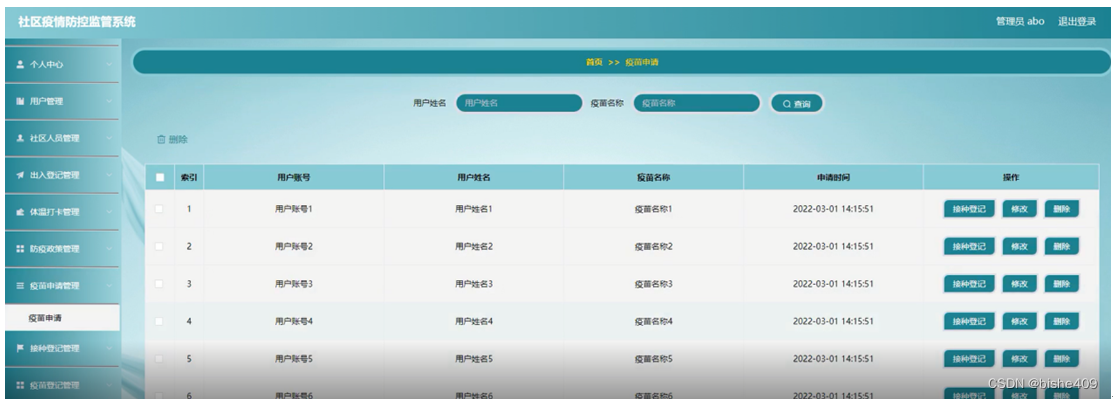
Task: Click 修改 button for 用户账号4
Action: point(1019,322)
